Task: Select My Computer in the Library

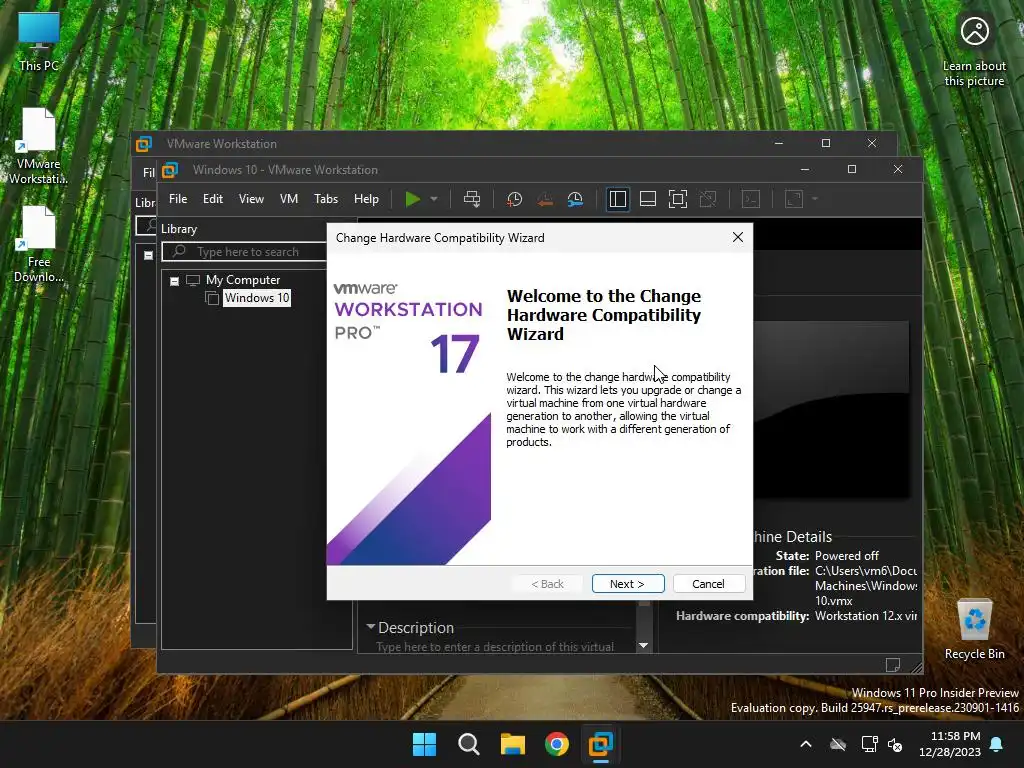Action: click(x=243, y=280)
